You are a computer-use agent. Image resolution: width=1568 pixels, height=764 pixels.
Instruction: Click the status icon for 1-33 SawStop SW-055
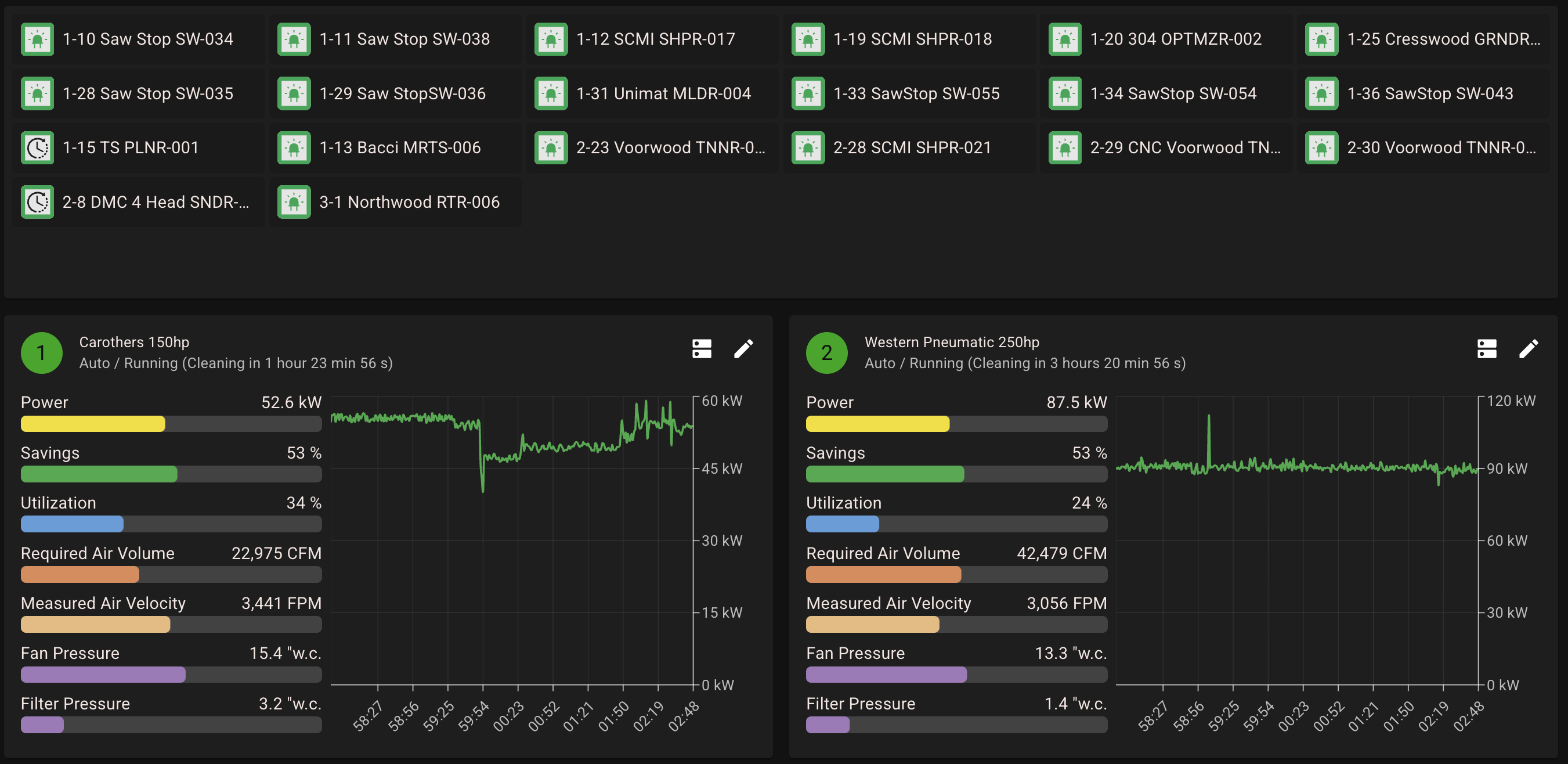tap(808, 93)
